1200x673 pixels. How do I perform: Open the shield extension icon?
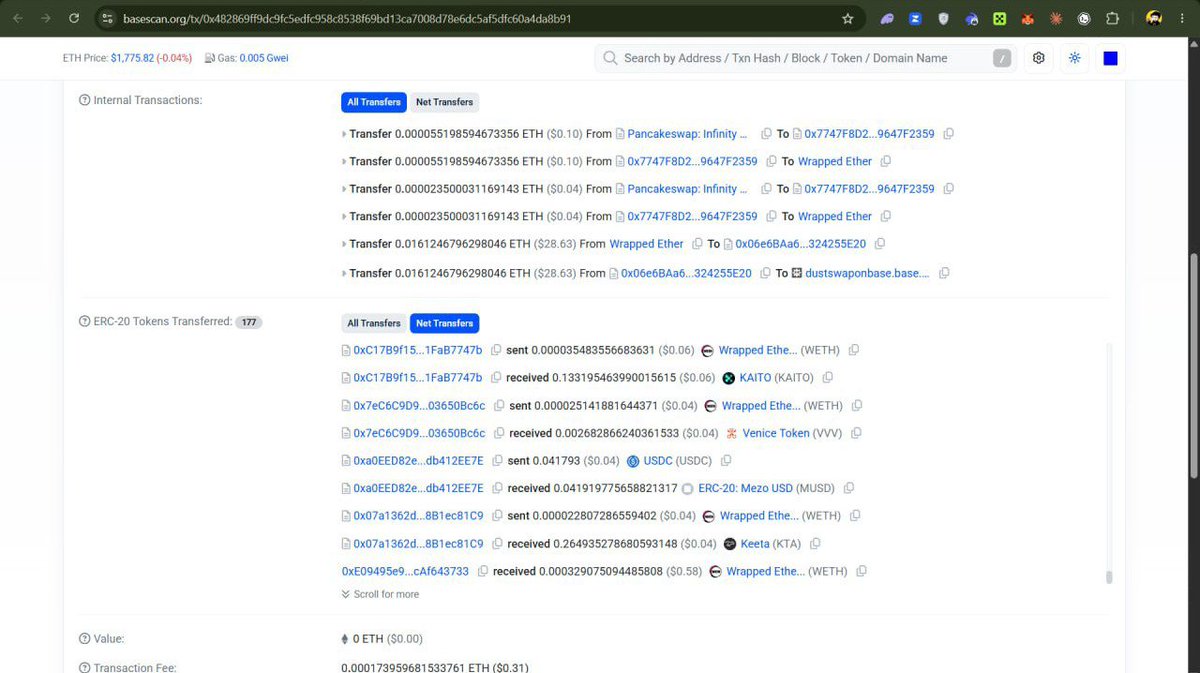tap(943, 18)
